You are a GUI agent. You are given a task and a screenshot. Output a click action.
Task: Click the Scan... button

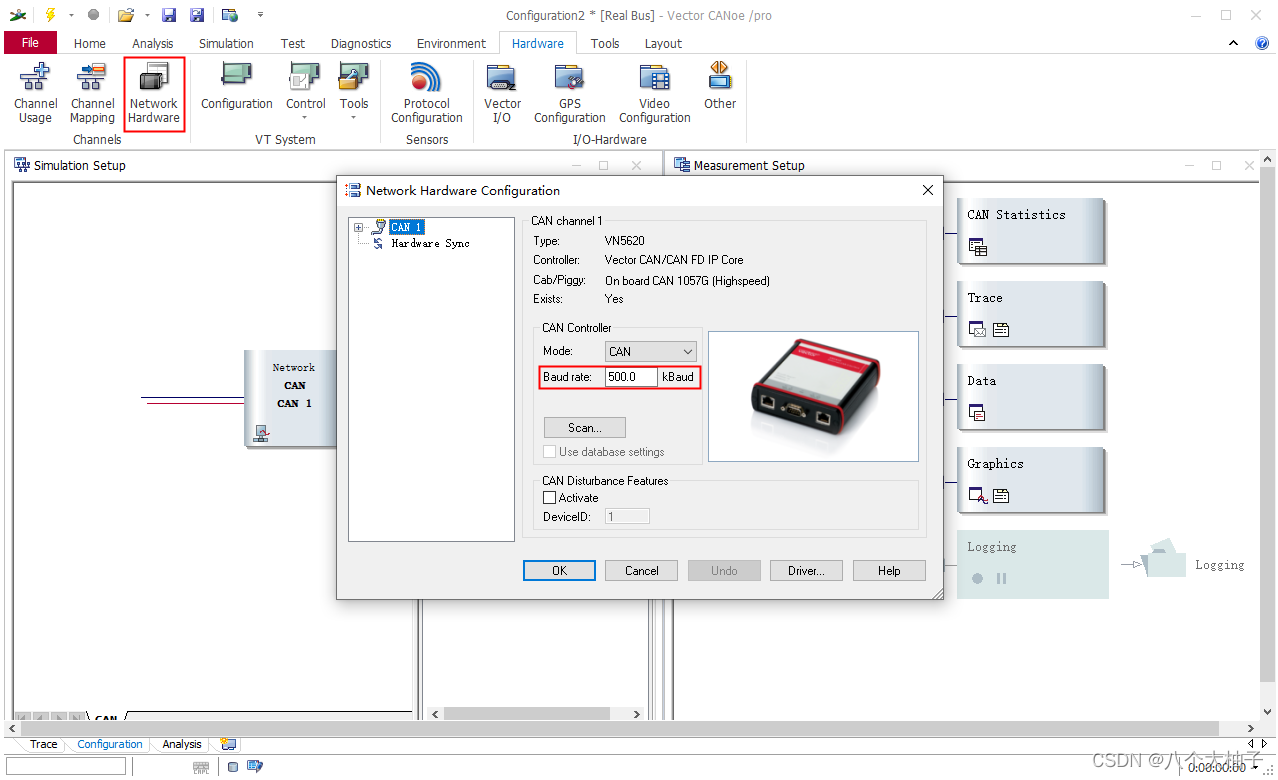tap(585, 427)
